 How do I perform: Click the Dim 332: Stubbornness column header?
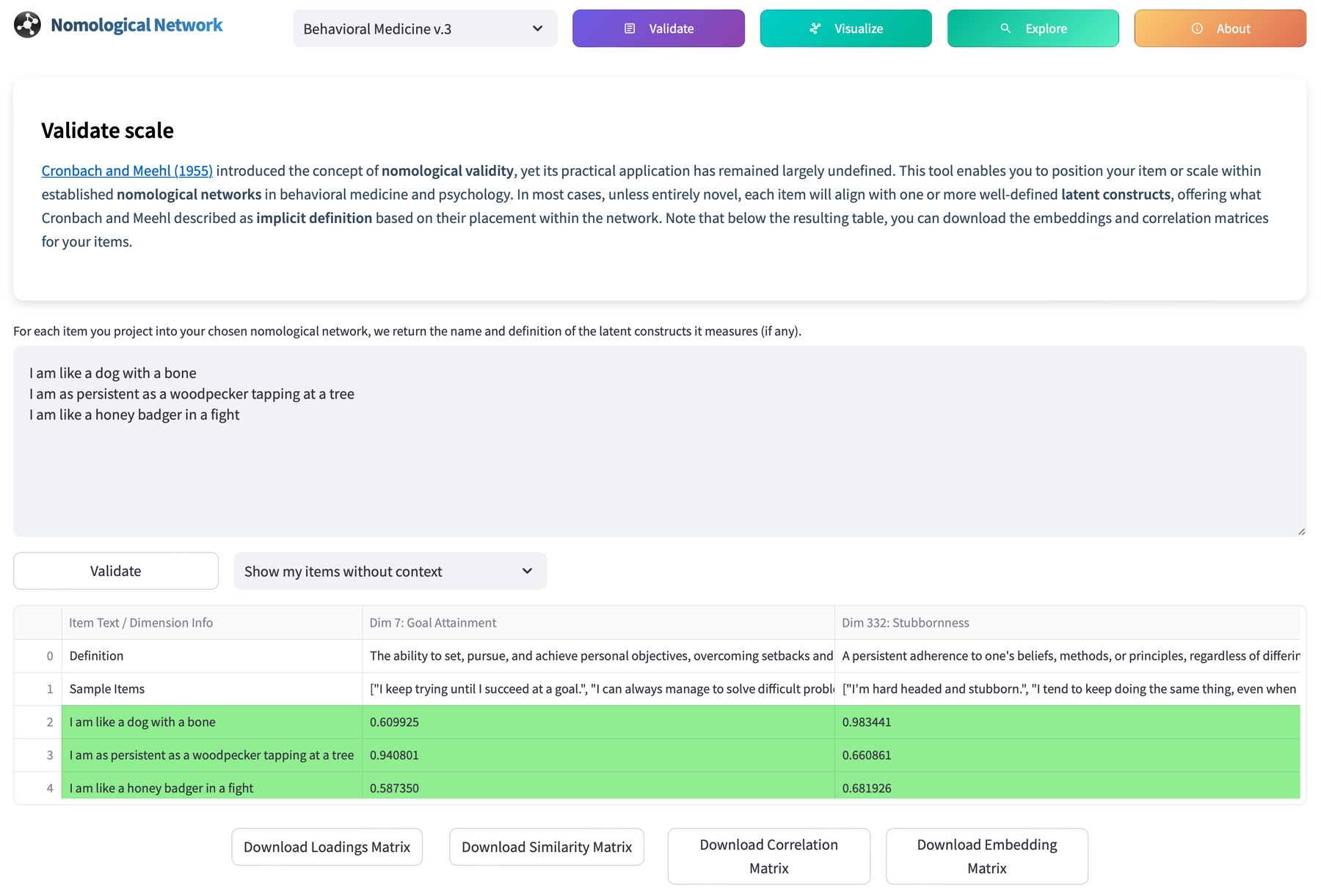[1067, 622]
